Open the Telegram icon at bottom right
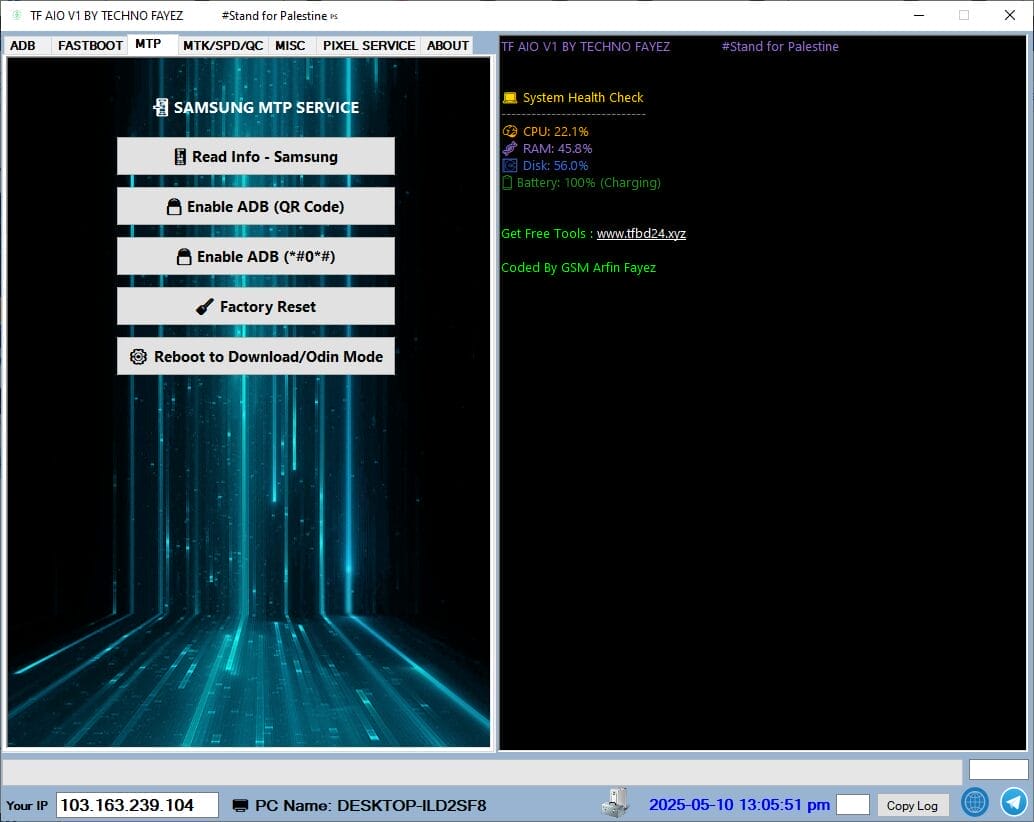This screenshot has width=1034, height=822. (x=1013, y=802)
